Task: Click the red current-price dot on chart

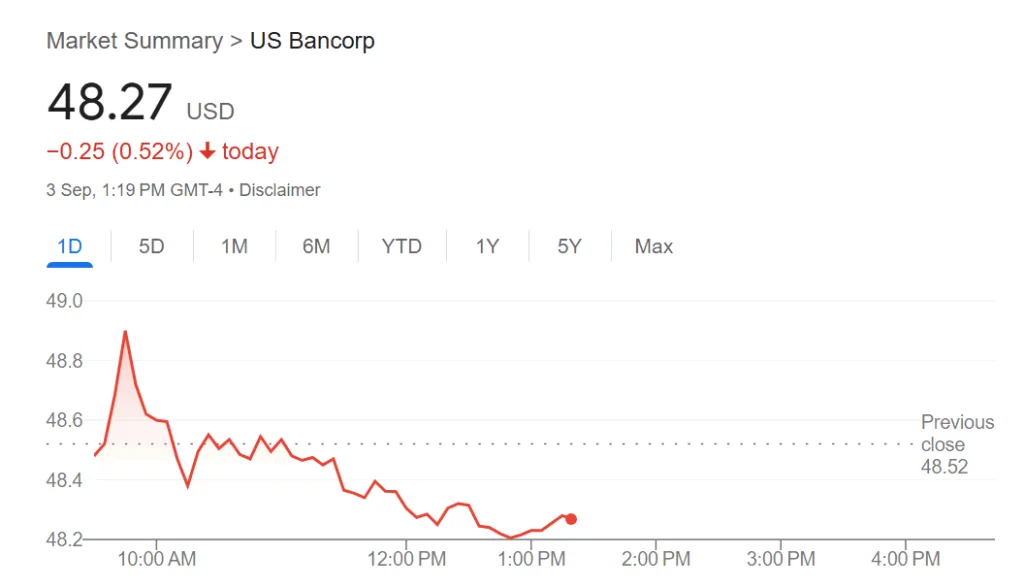Action: coord(571,519)
